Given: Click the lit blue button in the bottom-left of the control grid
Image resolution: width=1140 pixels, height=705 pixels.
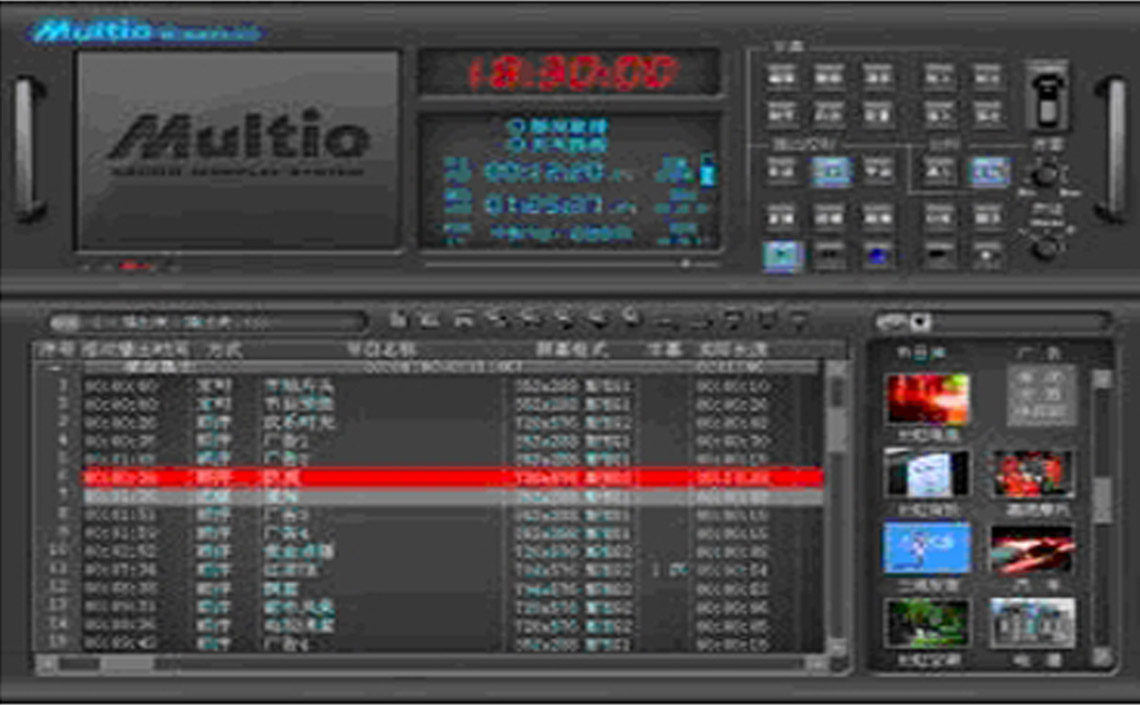Looking at the screenshot, I should pos(783,255).
